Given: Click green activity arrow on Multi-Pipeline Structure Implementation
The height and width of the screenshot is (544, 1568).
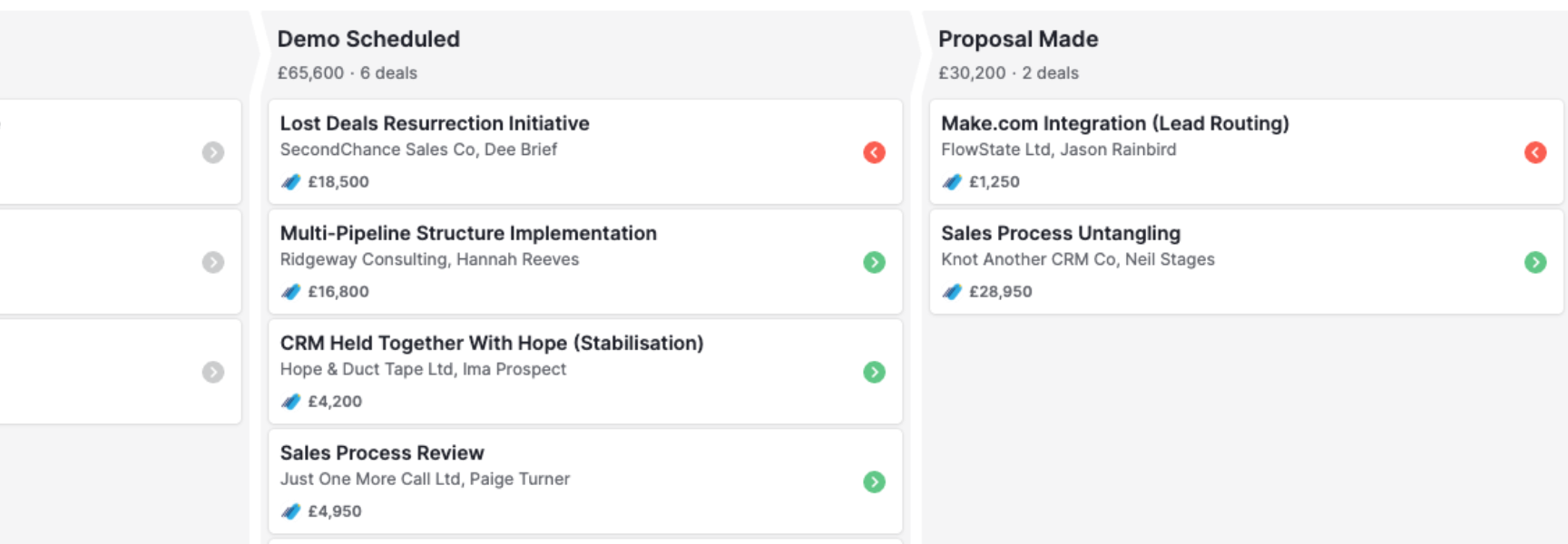Looking at the screenshot, I should (874, 262).
